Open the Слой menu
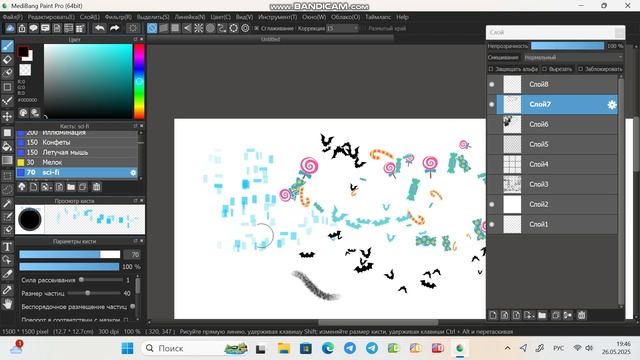This screenshot has height=360, width=640. point(89,17)
